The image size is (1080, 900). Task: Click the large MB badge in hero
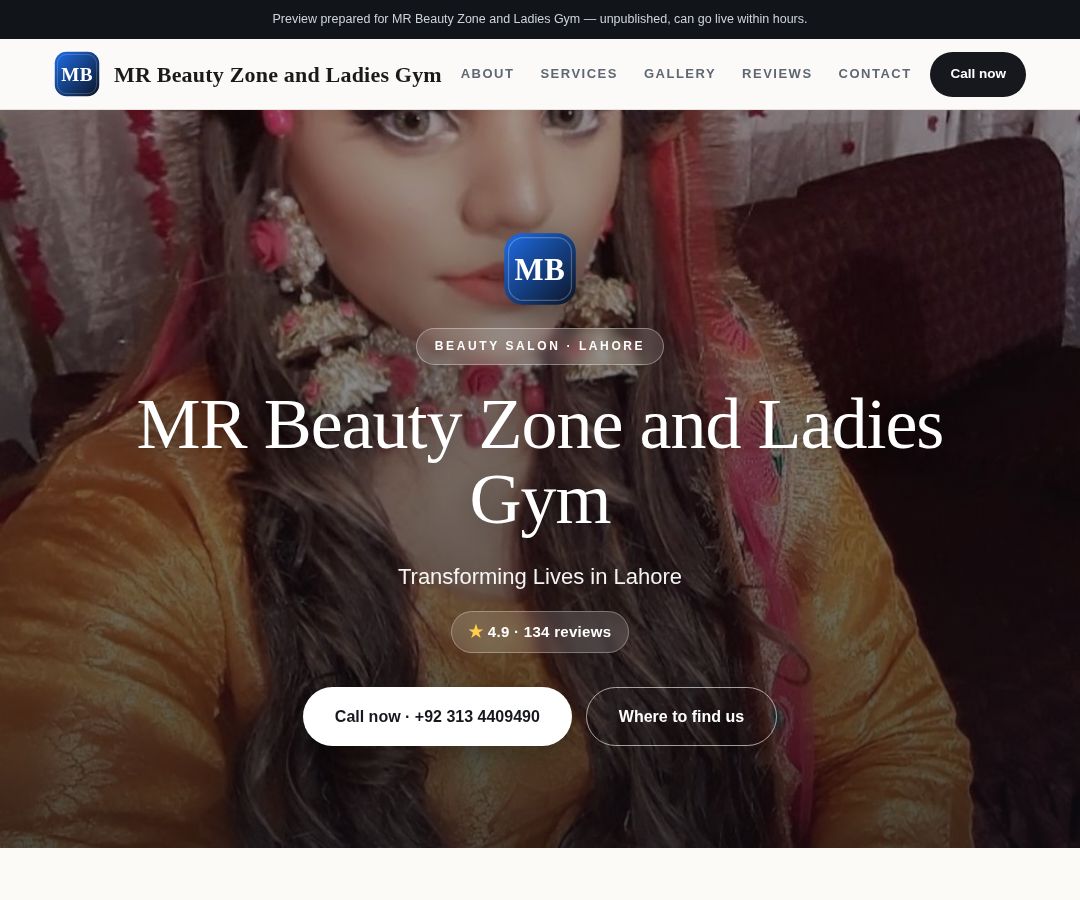pyautogui.click(x=539, y=269)
